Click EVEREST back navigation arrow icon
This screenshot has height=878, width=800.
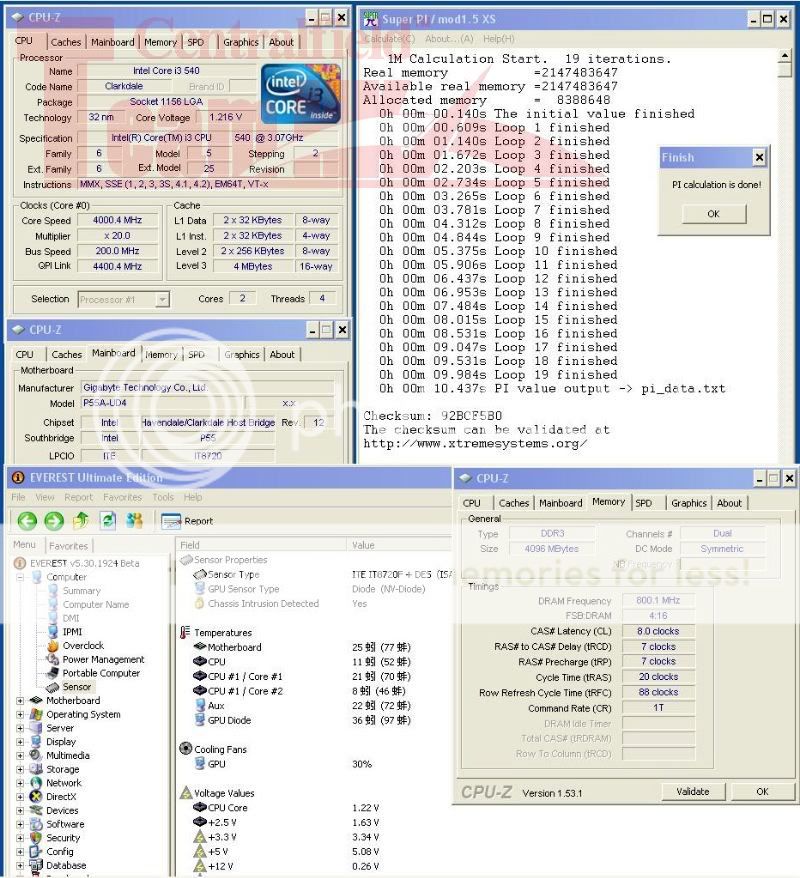[27, 521]
